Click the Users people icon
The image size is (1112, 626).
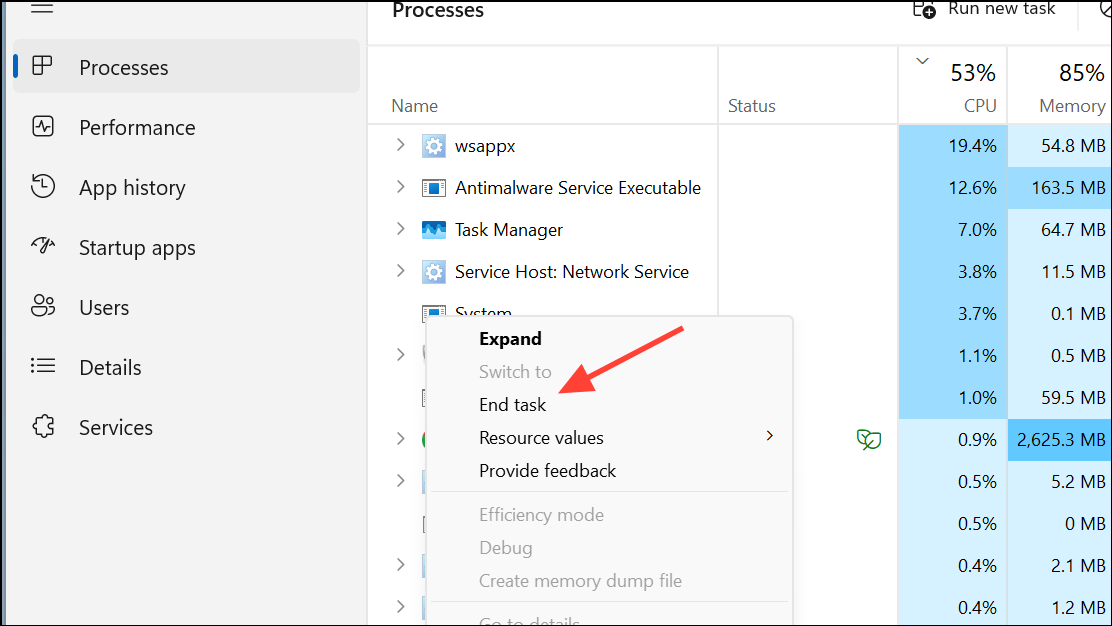coord(42,307)
